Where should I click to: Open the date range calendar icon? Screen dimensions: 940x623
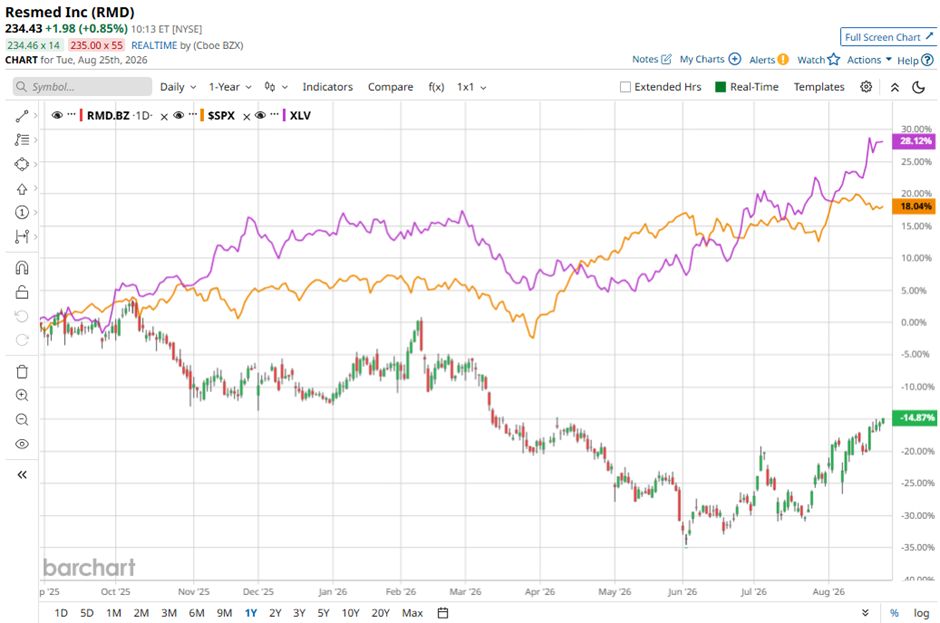443,613
